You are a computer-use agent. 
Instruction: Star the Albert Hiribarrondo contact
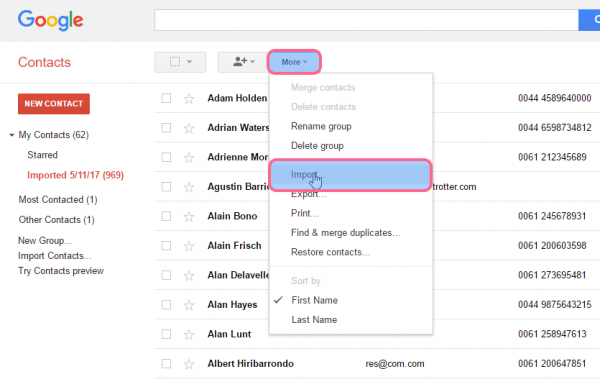[x=189, y=364]
